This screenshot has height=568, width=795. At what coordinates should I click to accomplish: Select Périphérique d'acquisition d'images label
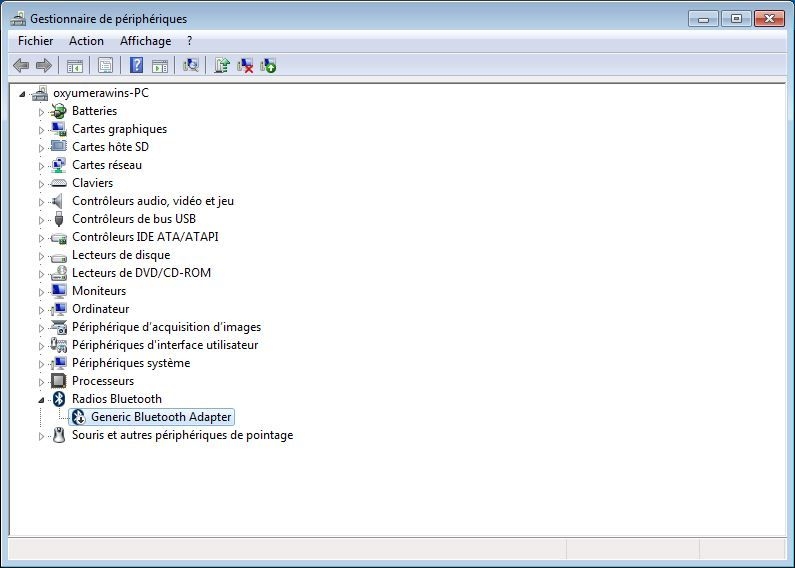coord(166,327)
